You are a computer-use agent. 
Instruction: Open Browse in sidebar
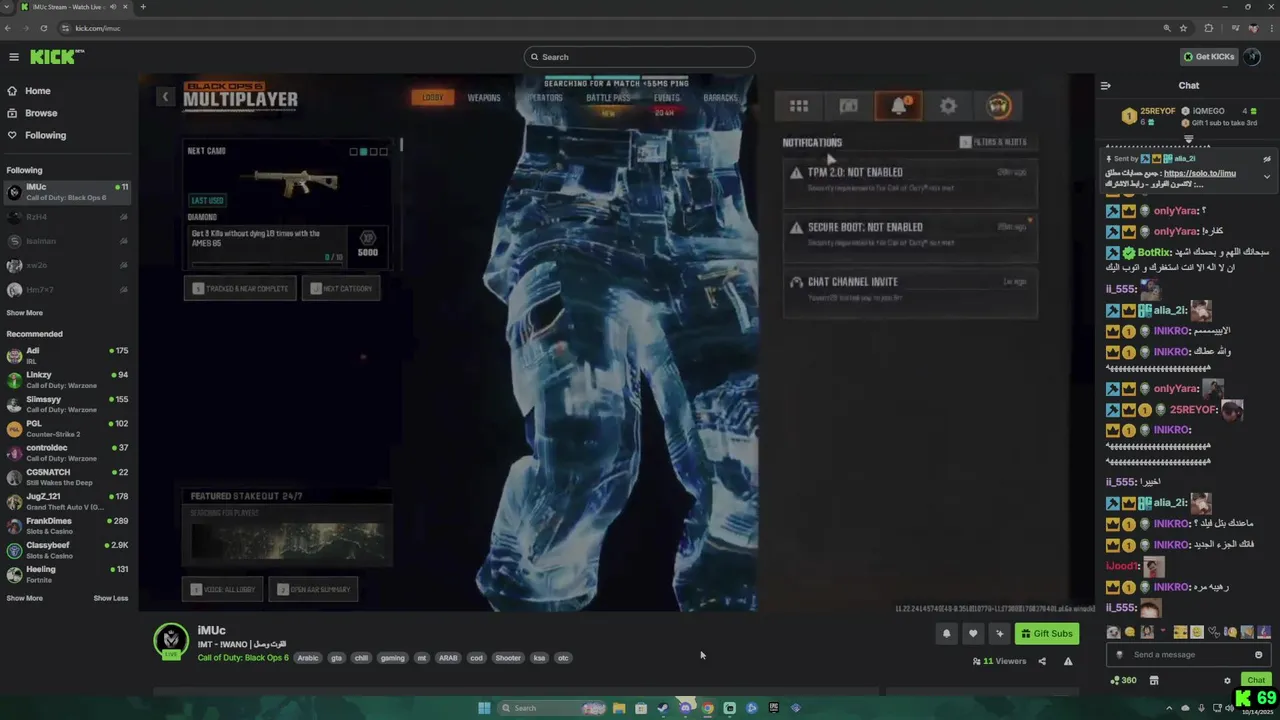[41, 113]
